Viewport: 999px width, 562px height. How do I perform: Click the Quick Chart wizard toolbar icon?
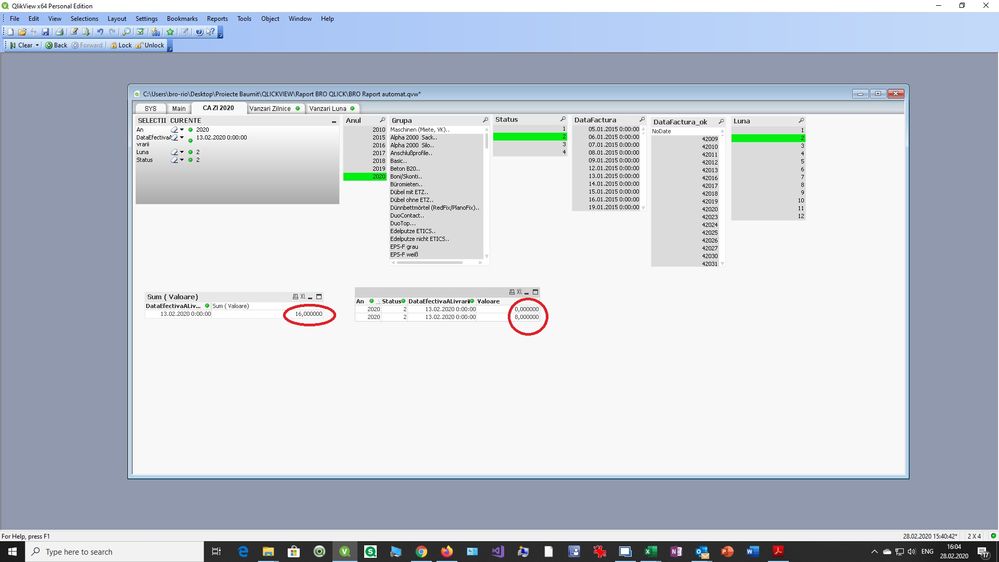tap(155, 31)
